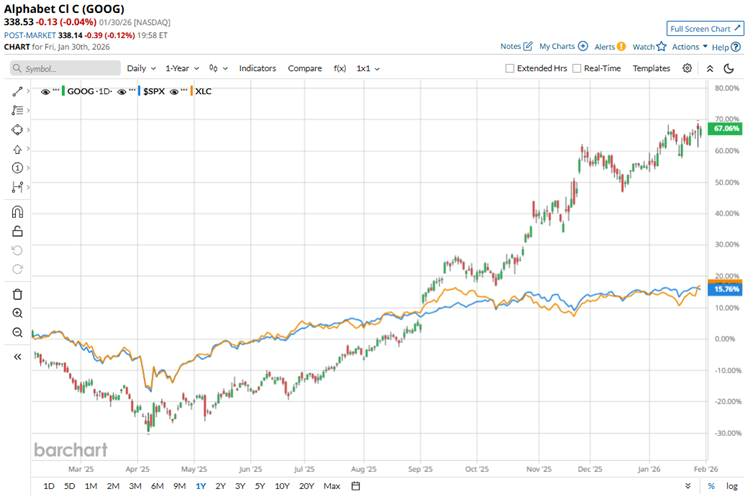The height and width of the screenshot is (499, 753).
Task: Select the 6M time range
Action: tap(157, 486)
